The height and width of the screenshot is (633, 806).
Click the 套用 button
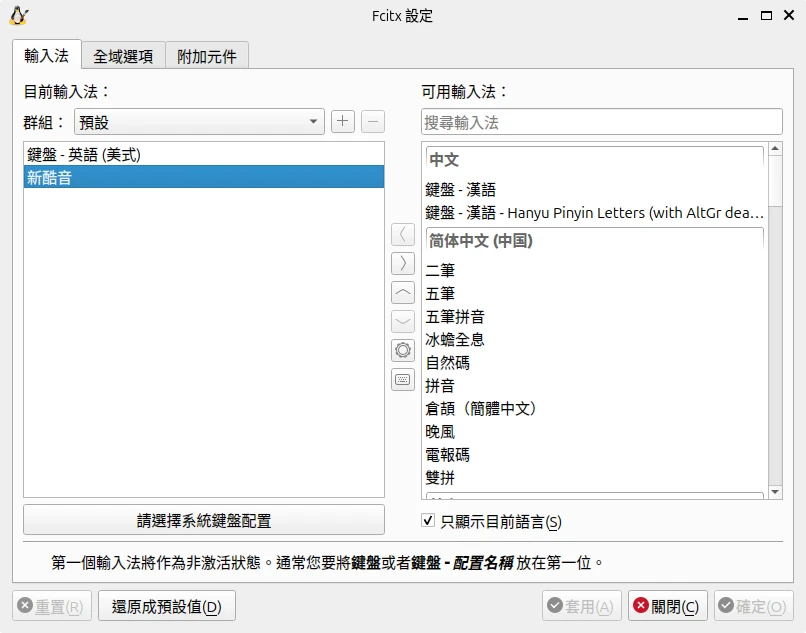tap(581, 606)
